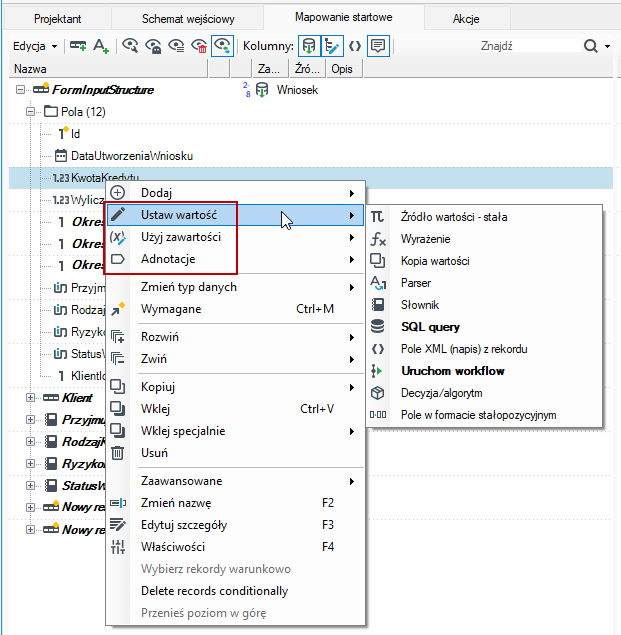Click the Opis column header
The height and width of the screenshot is (635, 621).
344,69
